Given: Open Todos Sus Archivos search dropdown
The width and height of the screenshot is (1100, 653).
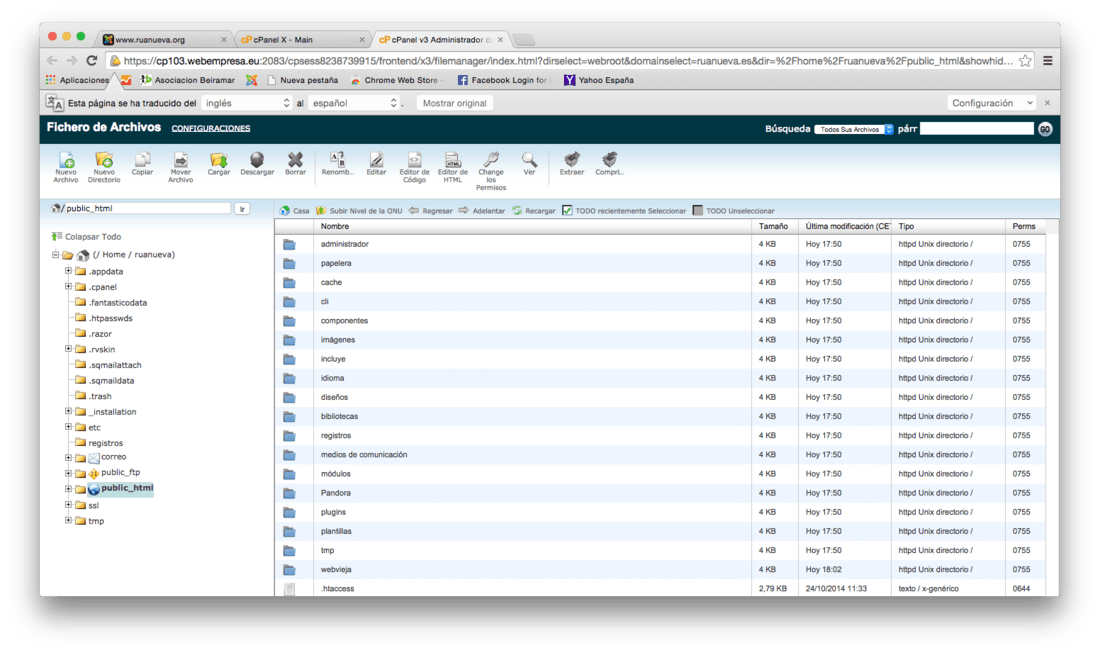Looking at the screenshot, I should [854, 129].
